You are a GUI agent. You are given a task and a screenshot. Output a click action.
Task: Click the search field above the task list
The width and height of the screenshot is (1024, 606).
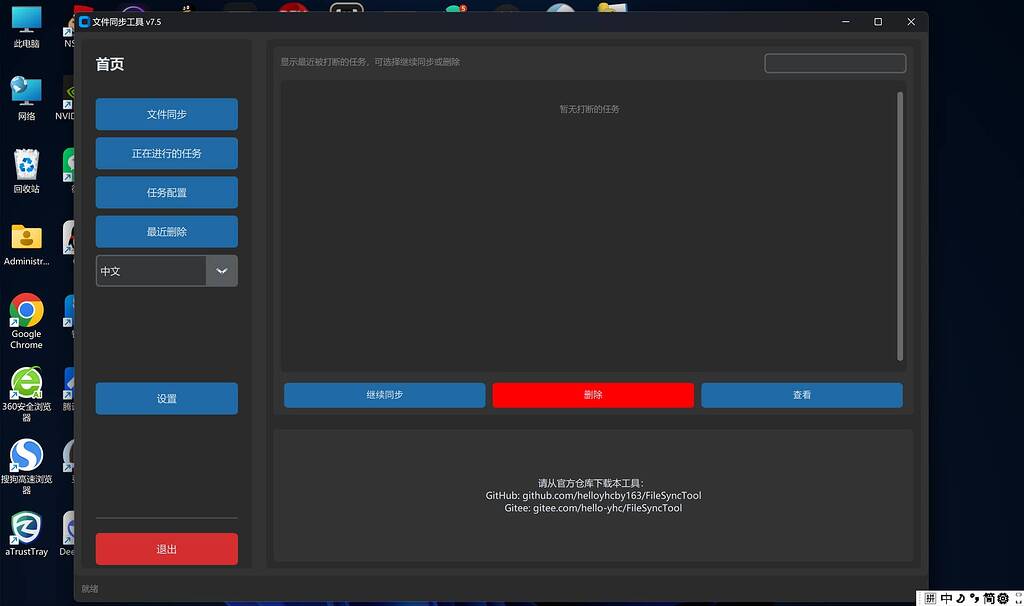coord(835,63)
